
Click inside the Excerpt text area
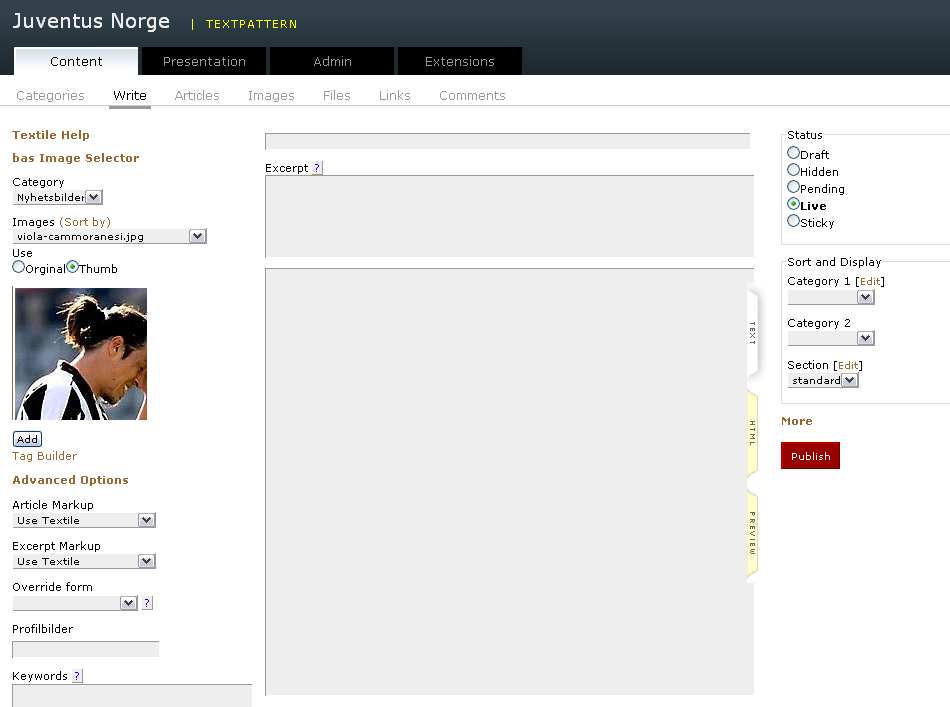(x=509, y=216)
